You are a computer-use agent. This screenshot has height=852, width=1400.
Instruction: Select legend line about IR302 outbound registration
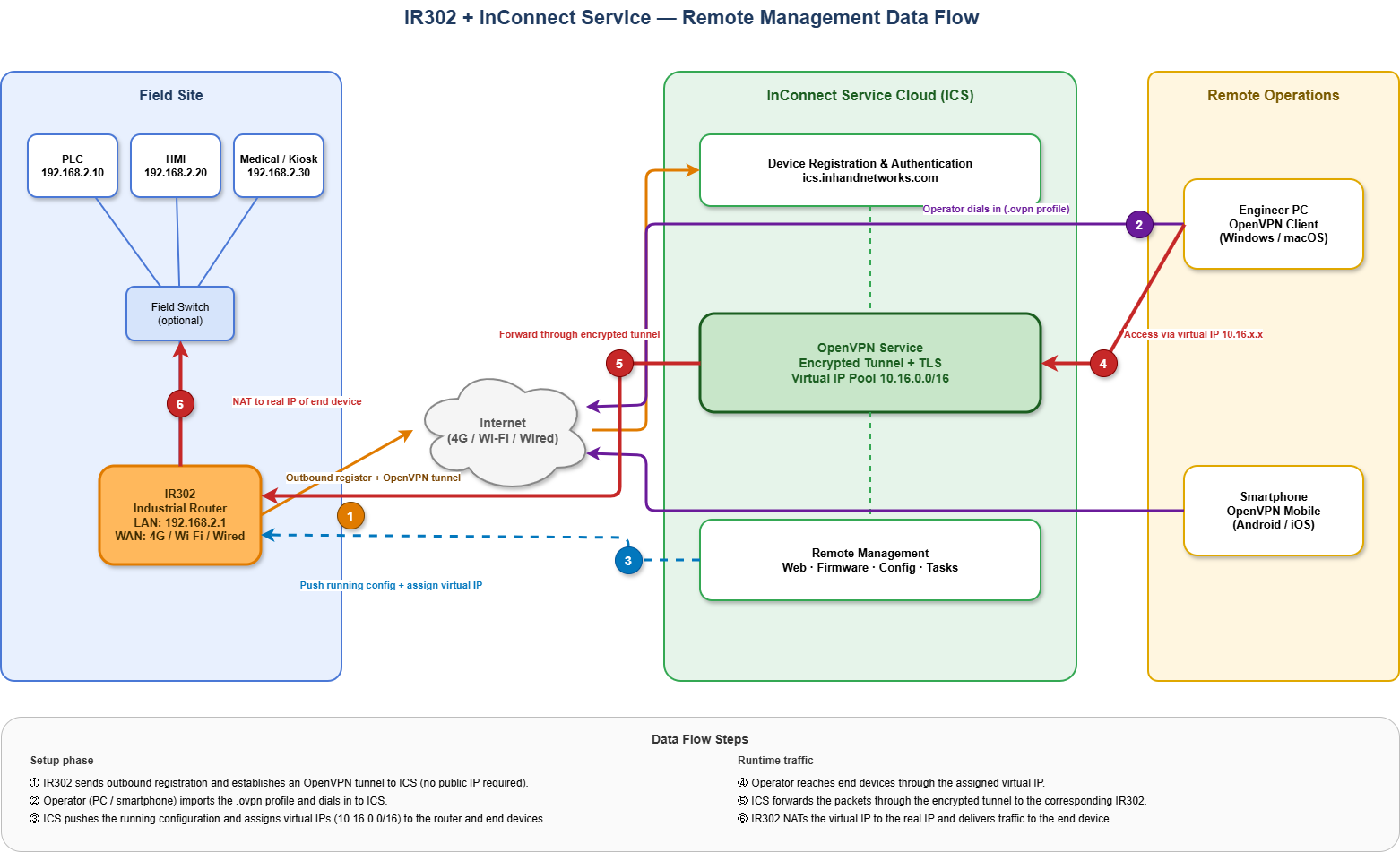[x=279, y=783]
